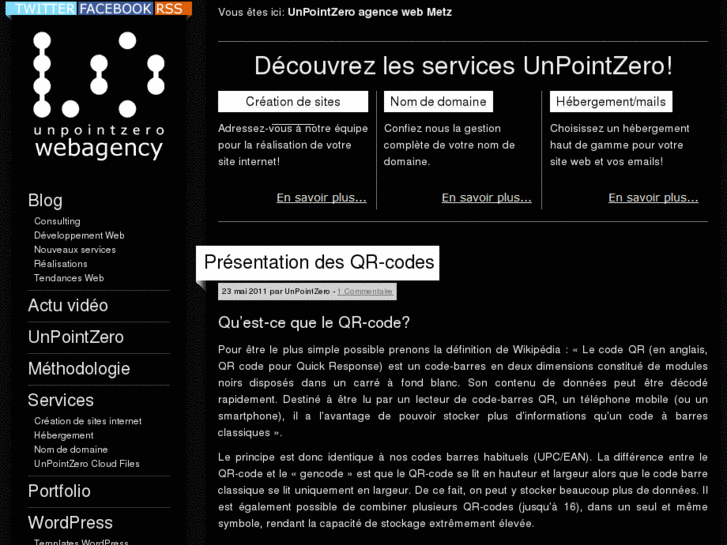
Task: Click the 23 mai 2011 par UnPointZero text
Action: point(275,291)
